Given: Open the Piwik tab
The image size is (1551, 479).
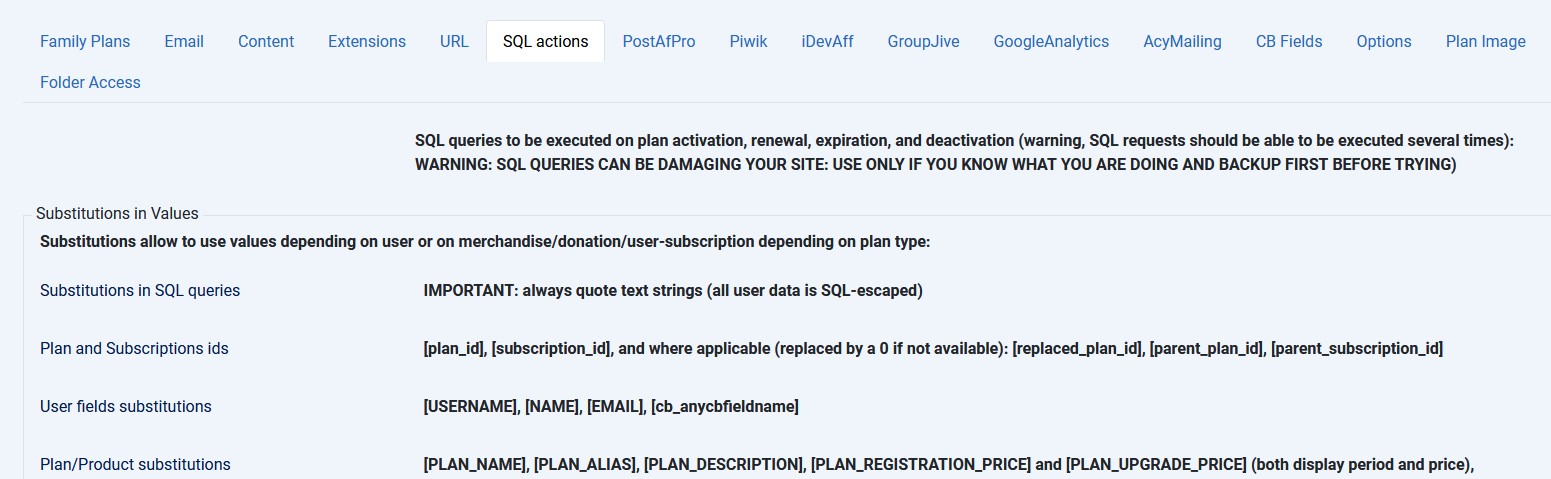Looking at the screenshot, I should point(748,41).
